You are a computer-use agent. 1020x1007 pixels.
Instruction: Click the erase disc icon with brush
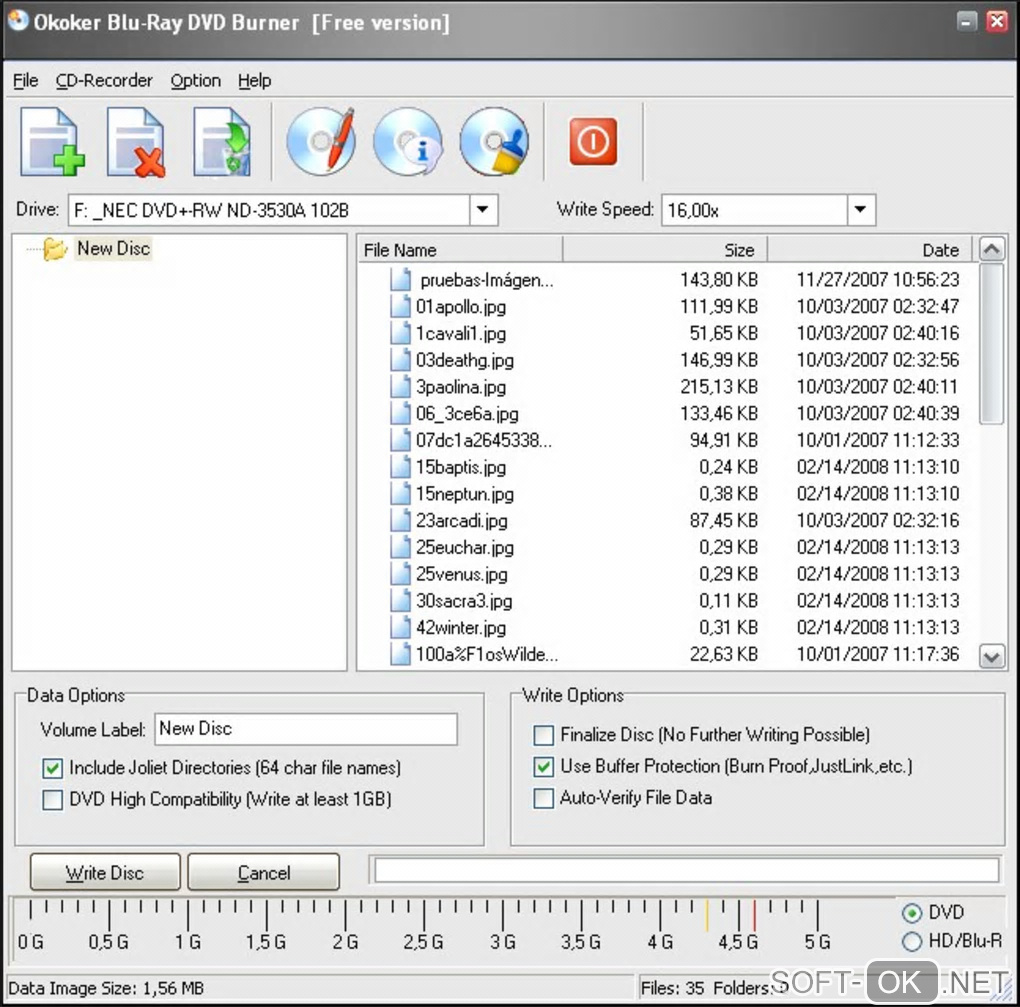pos(493,142)
